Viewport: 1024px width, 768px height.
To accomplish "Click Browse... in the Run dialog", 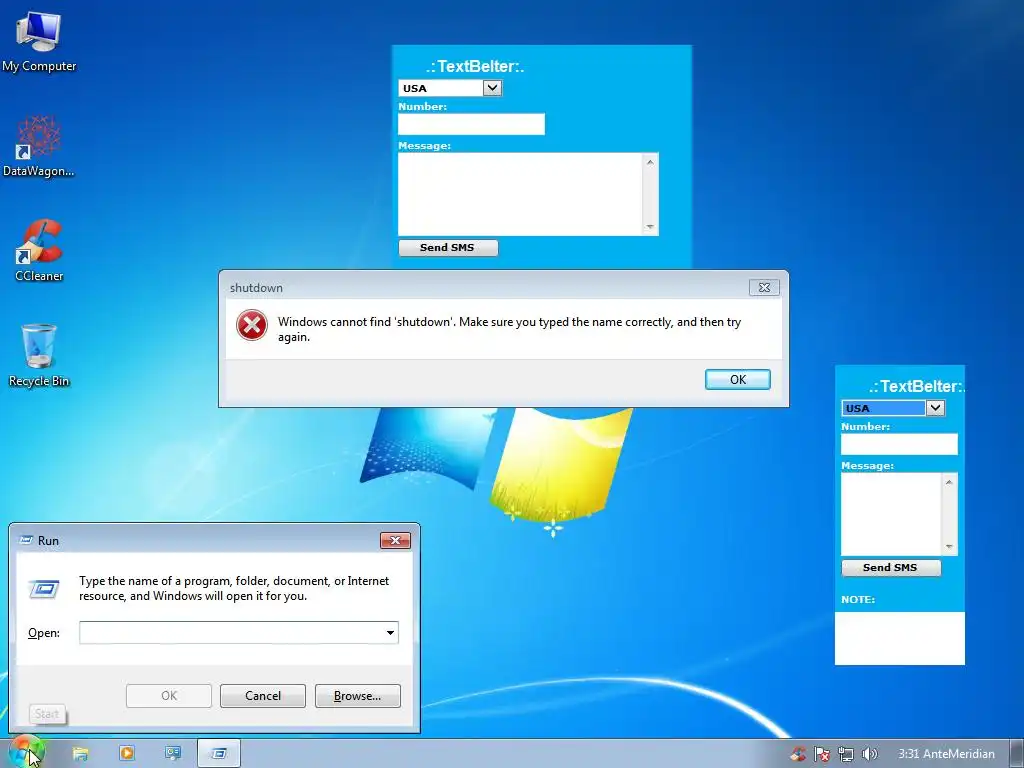I will 357,696.
